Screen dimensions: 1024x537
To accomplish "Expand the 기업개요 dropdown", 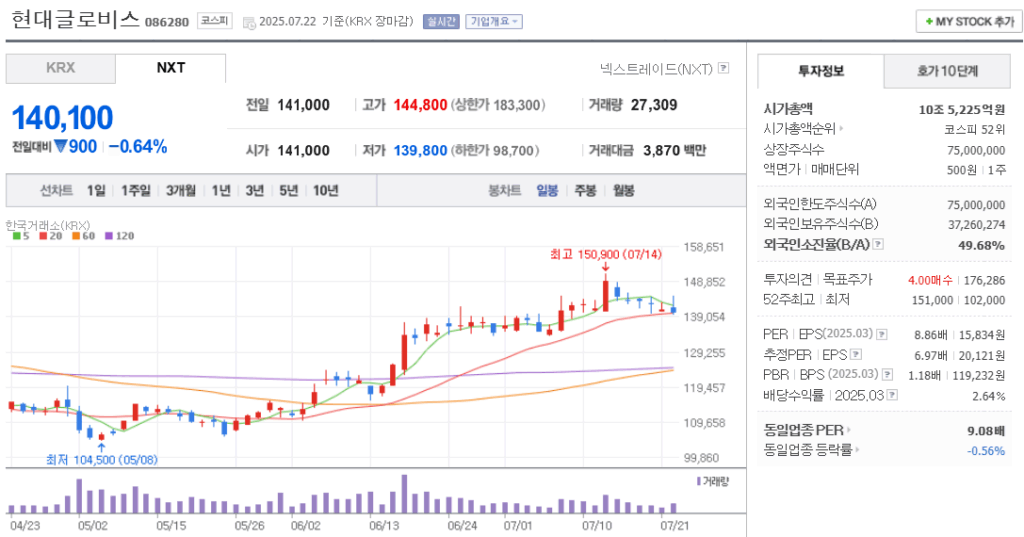I will click(x=494, y=22).
